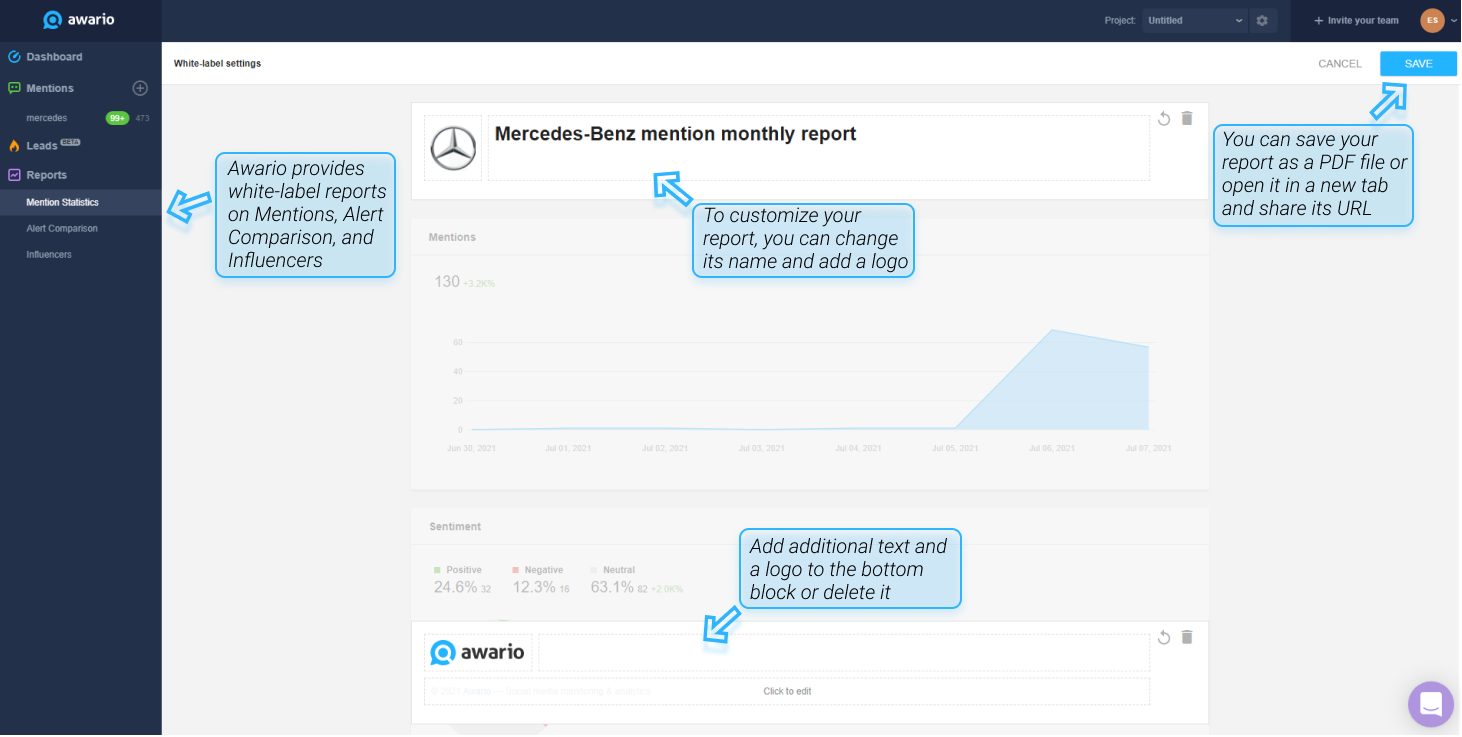Image resolution: width=1462 pixels, height=737 pixels.
Task: Expand the account menu chevron
Action: [x=1453, y=21]
